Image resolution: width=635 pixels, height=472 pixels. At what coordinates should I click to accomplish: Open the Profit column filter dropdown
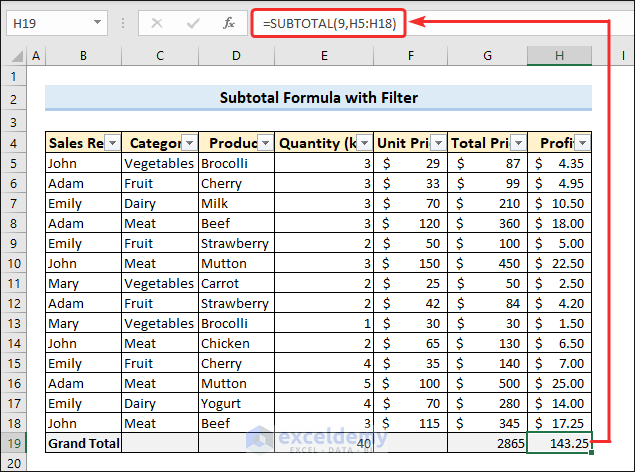click(x=580, y=143)
